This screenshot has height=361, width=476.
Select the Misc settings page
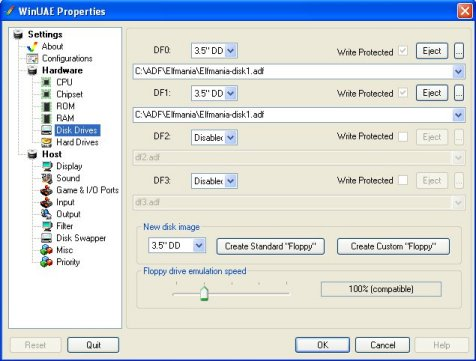64,250
